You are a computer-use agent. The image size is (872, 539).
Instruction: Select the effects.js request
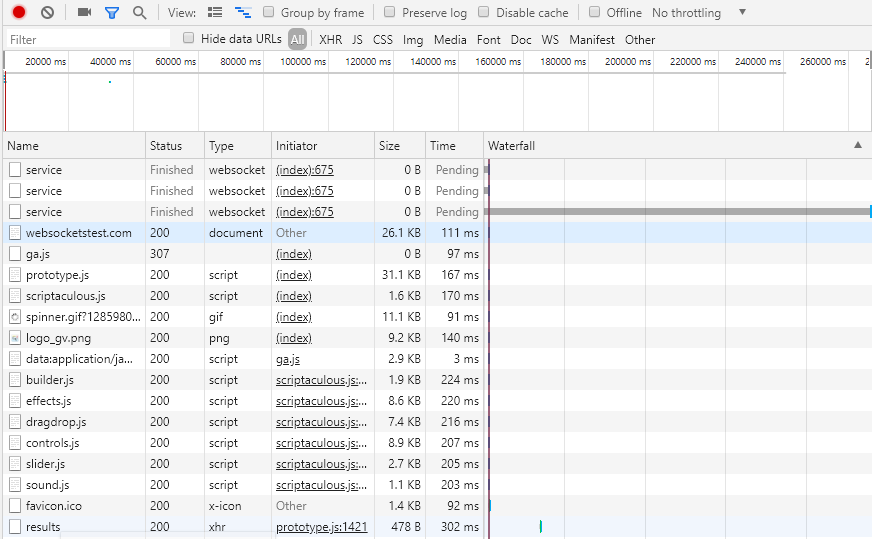(437, 401)
